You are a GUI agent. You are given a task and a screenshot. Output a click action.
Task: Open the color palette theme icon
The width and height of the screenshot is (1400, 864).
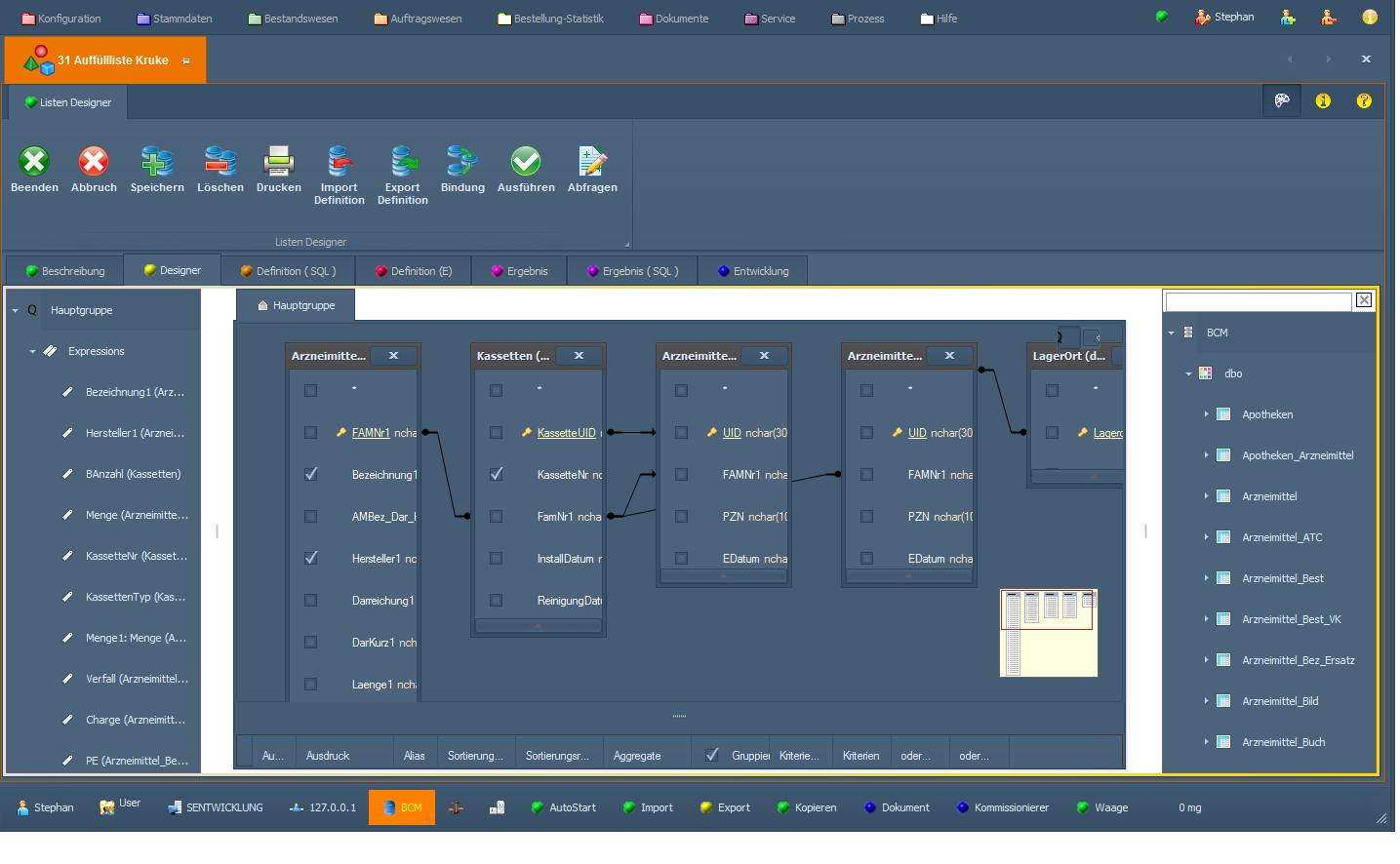pos(1282,100)
